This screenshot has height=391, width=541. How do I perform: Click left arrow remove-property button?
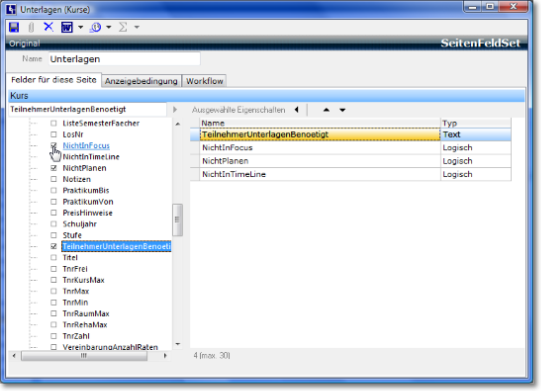tap(297, 110)
